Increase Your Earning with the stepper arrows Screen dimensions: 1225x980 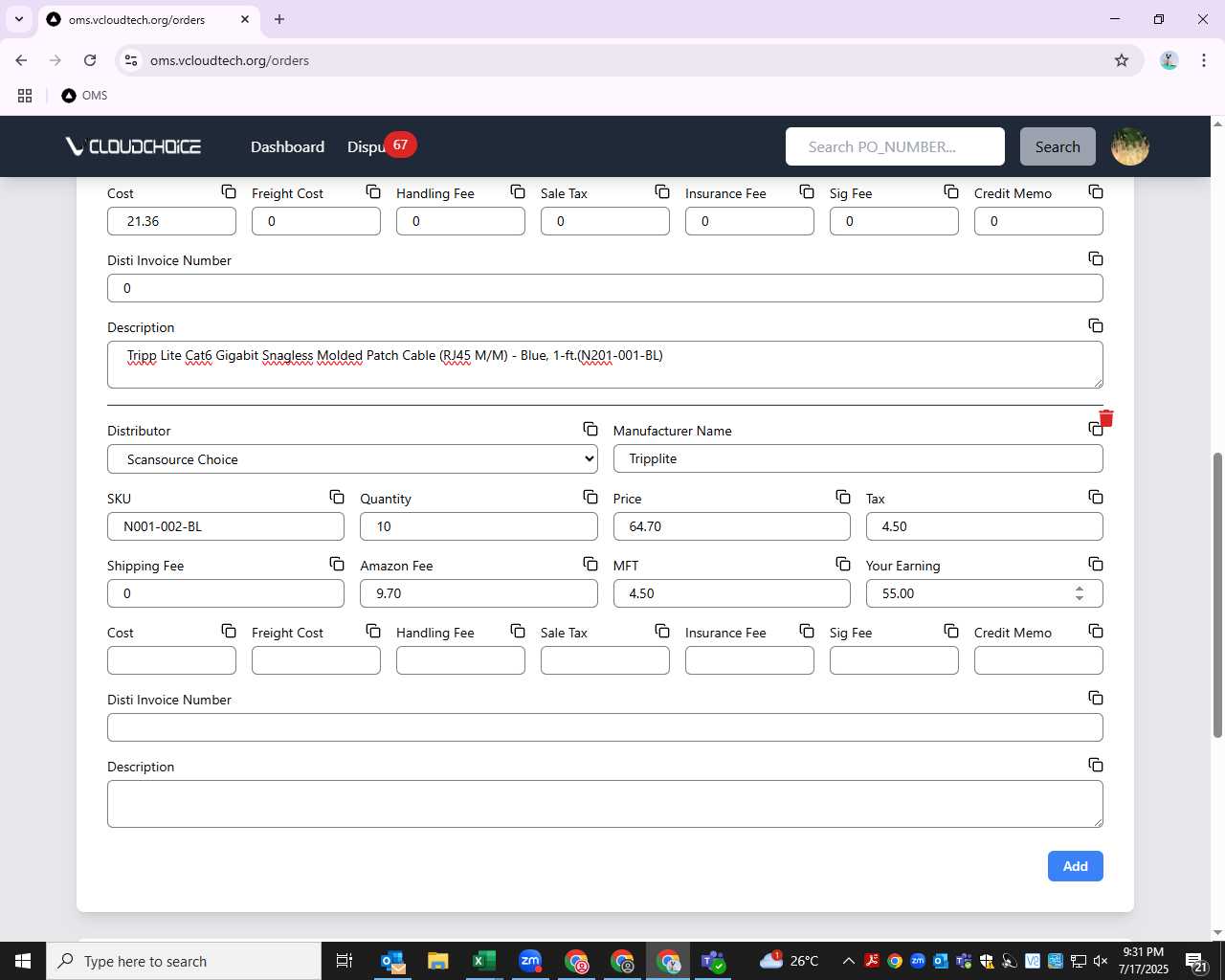click(1080, 589)
